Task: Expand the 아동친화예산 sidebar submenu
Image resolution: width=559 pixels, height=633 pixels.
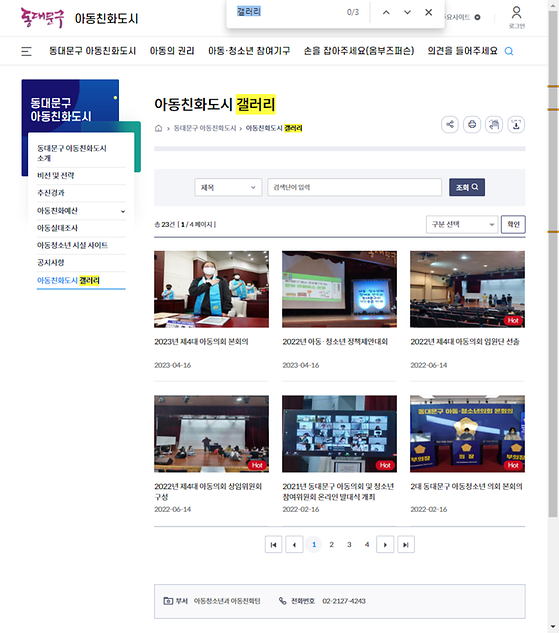Action: click(123, 211)
